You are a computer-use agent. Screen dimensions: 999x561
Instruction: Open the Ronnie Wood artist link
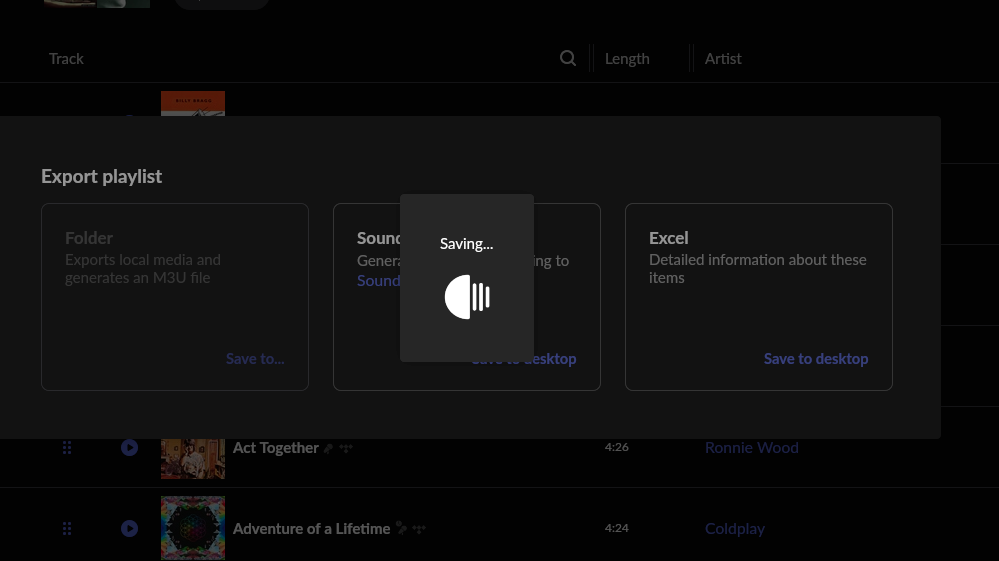pos(751,448)
